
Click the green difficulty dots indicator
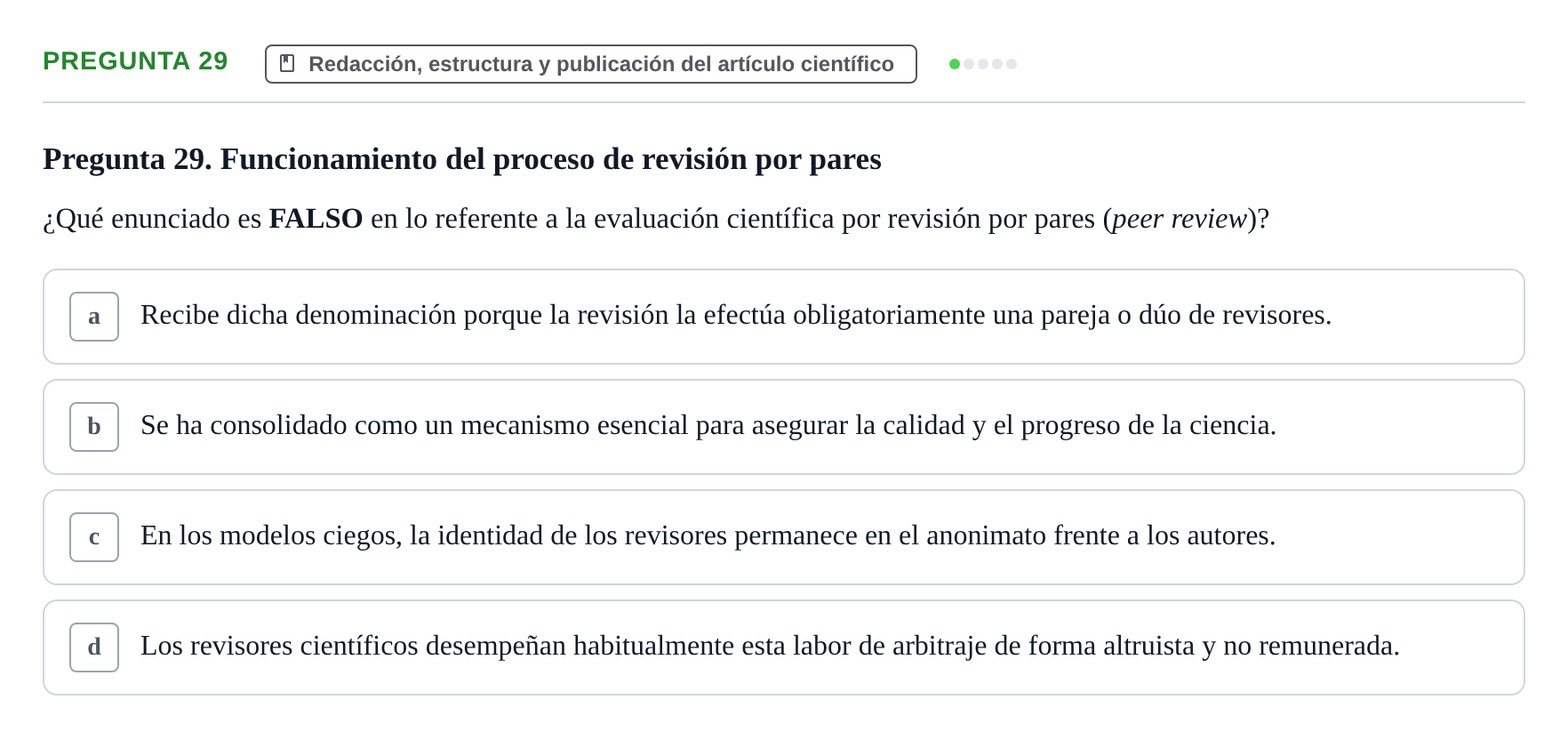(x=983, y=64)
